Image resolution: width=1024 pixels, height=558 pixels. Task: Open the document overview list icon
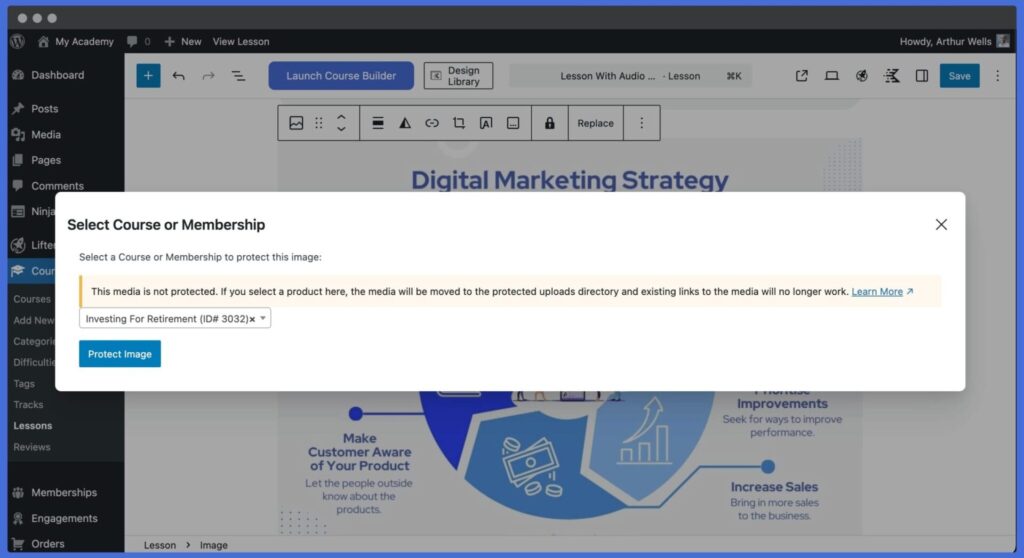point(238,76)
